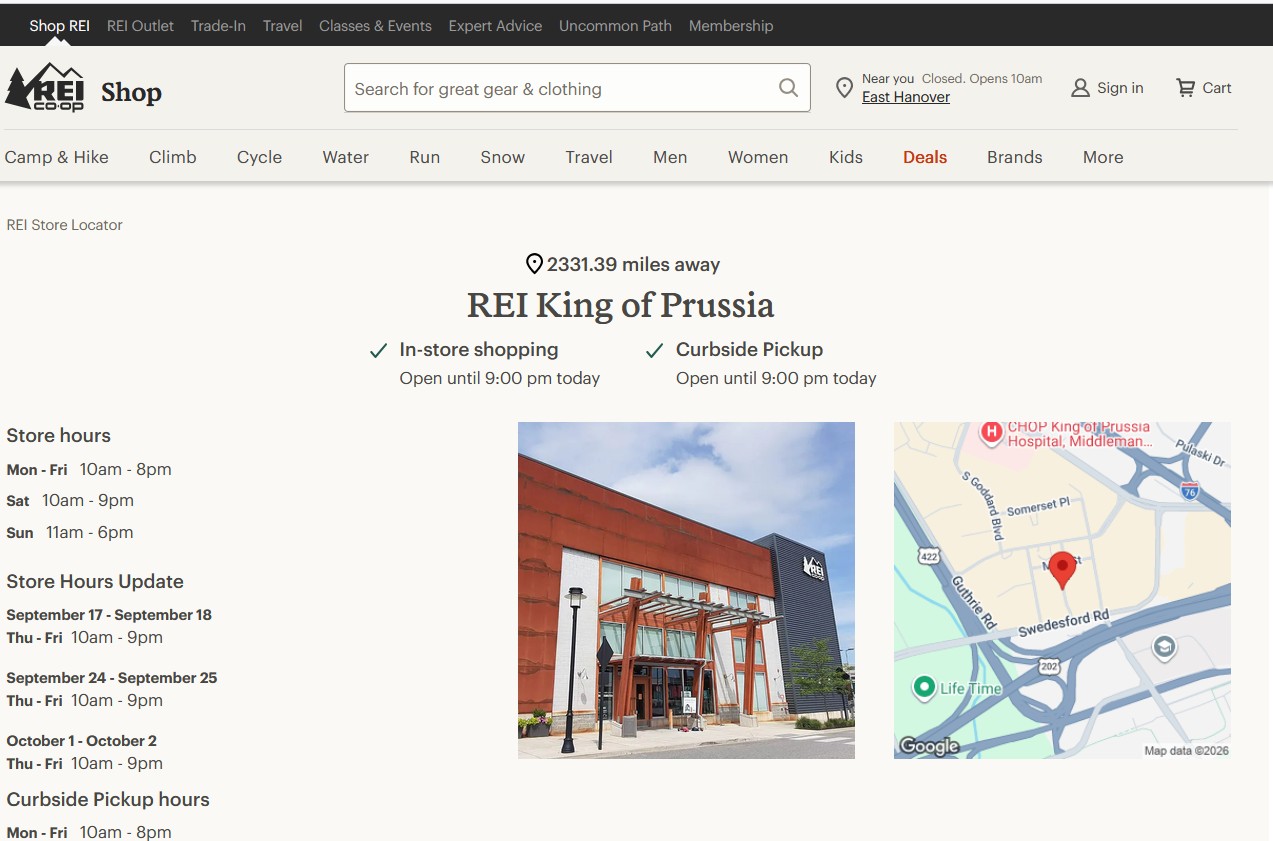Click the In-store shopping checkmark icon
Viewport: 1273px width, 841px height.
(x=378, y=350)
